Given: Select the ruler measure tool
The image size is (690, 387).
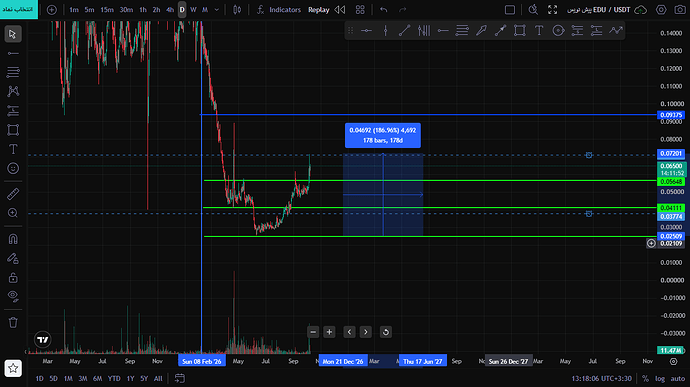Looking at the screenshot, I should tap(13, 194).
